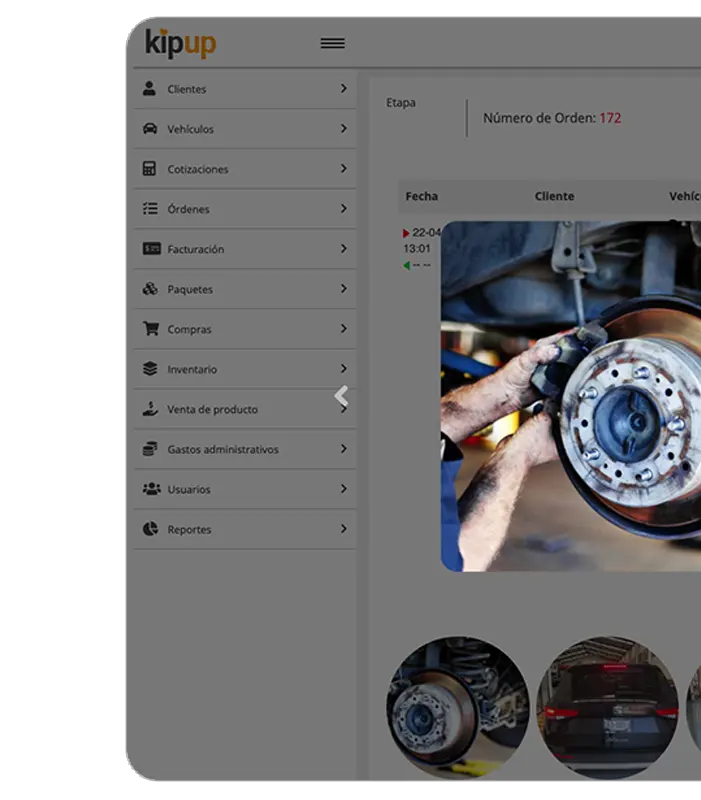Screen dimensions: 701x800
Task: Select the dark car rear thumbnail
Action: pos(607,707)
